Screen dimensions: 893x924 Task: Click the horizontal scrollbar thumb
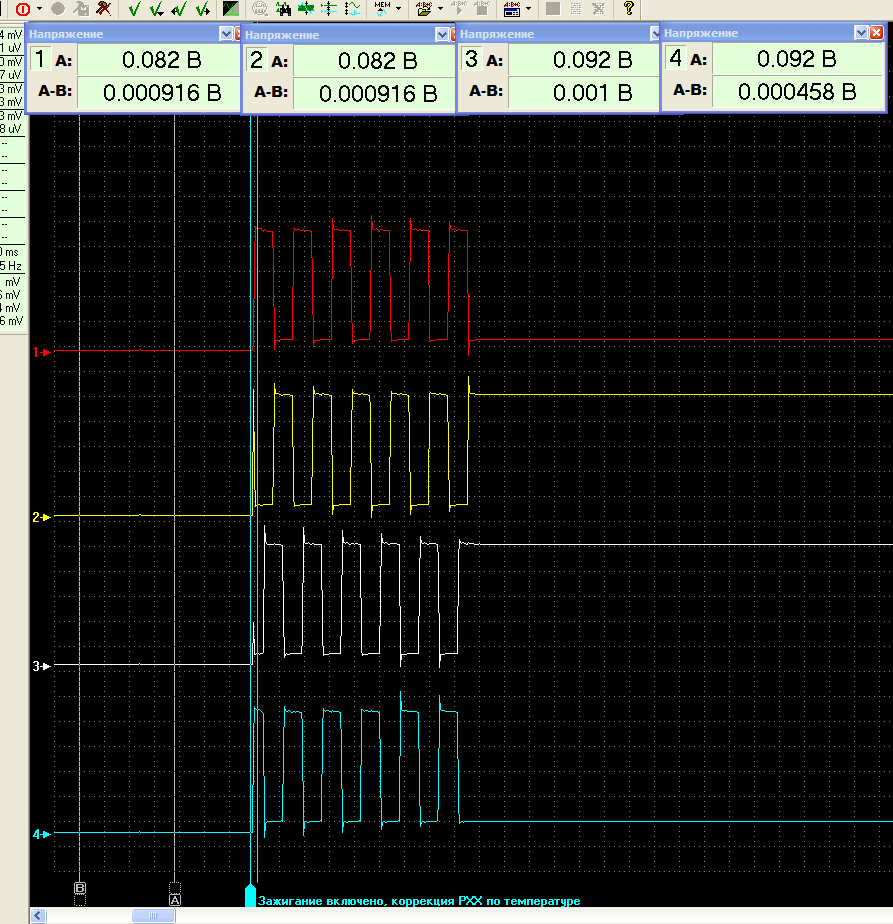pos(153,915)
